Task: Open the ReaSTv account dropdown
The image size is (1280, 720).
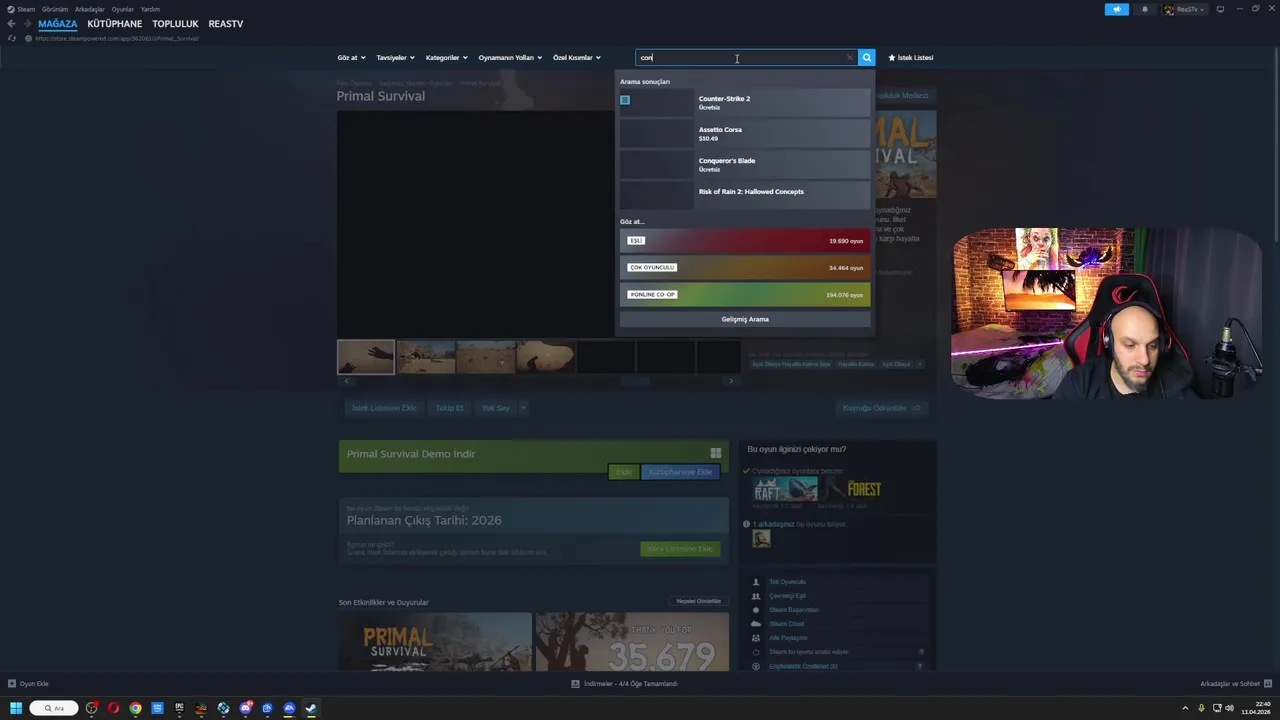Action: click(1184, 9)
